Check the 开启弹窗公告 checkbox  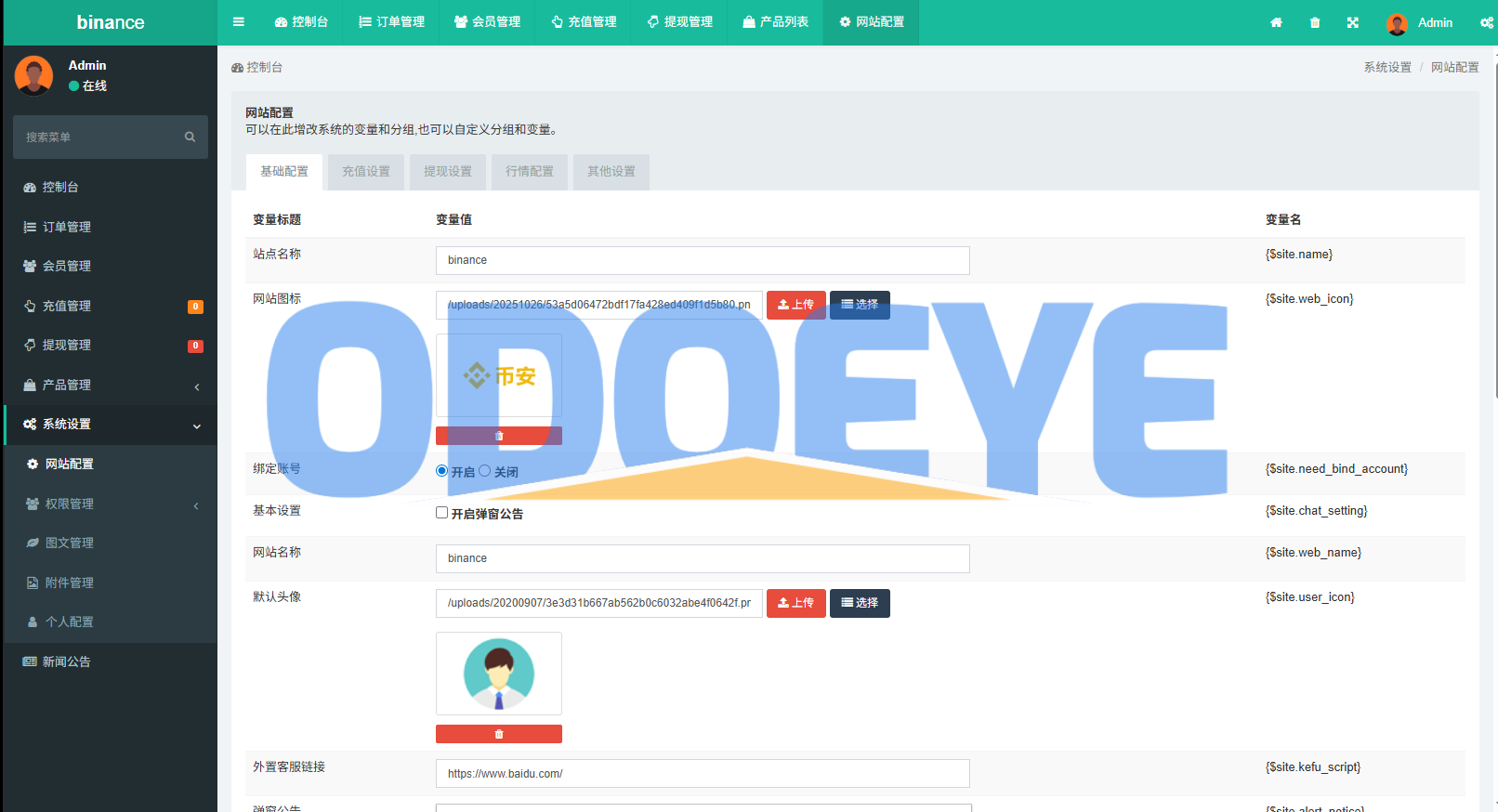(442, 513)
